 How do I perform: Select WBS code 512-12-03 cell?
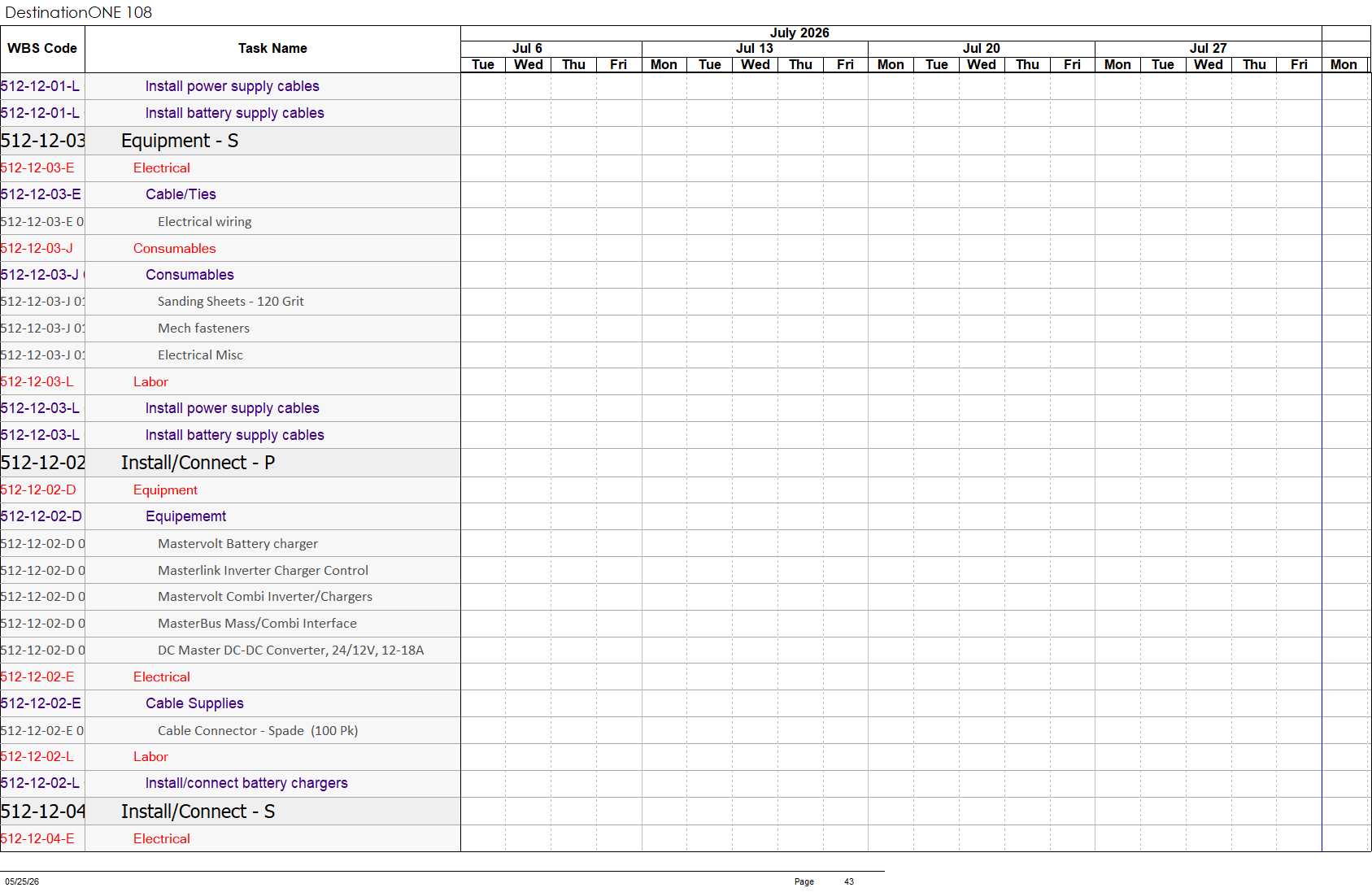[42, 141]
